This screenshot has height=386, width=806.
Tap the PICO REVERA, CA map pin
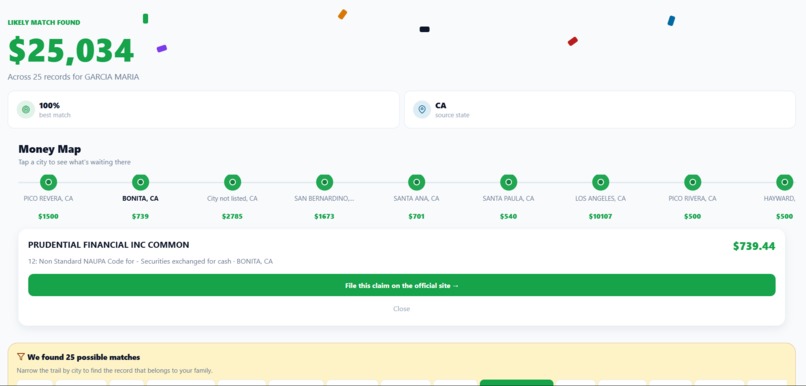(48, 182)
